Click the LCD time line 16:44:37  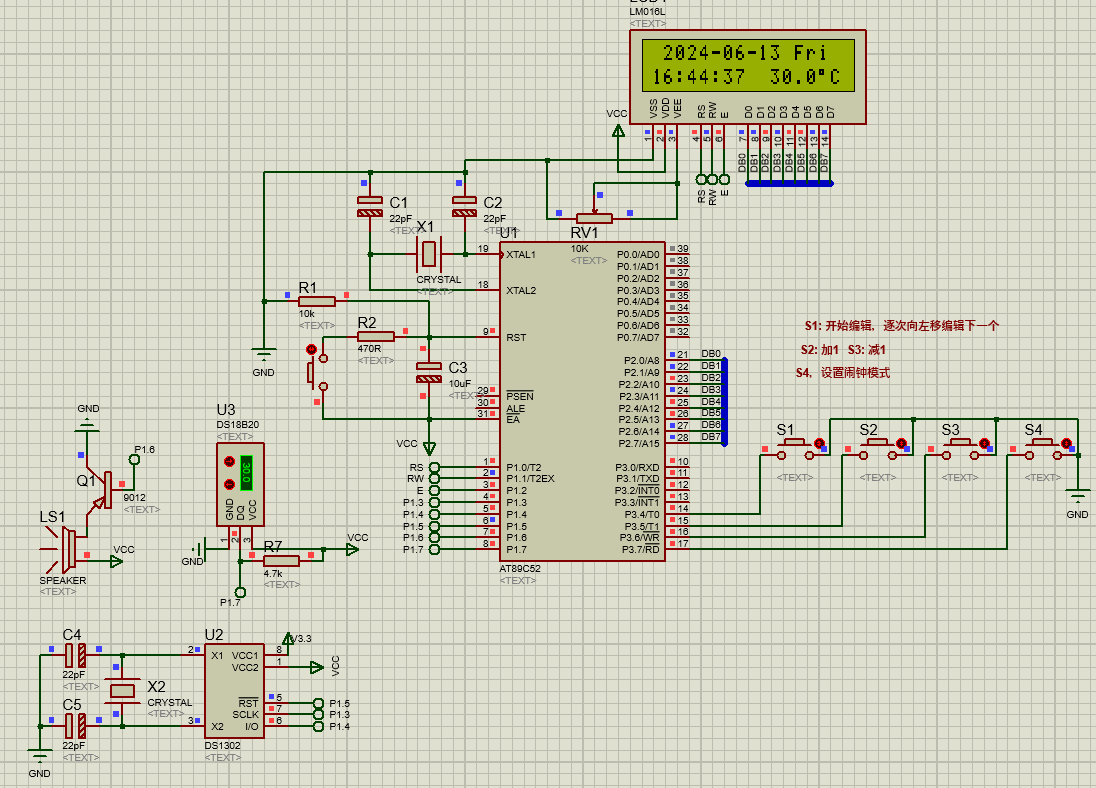699,77
